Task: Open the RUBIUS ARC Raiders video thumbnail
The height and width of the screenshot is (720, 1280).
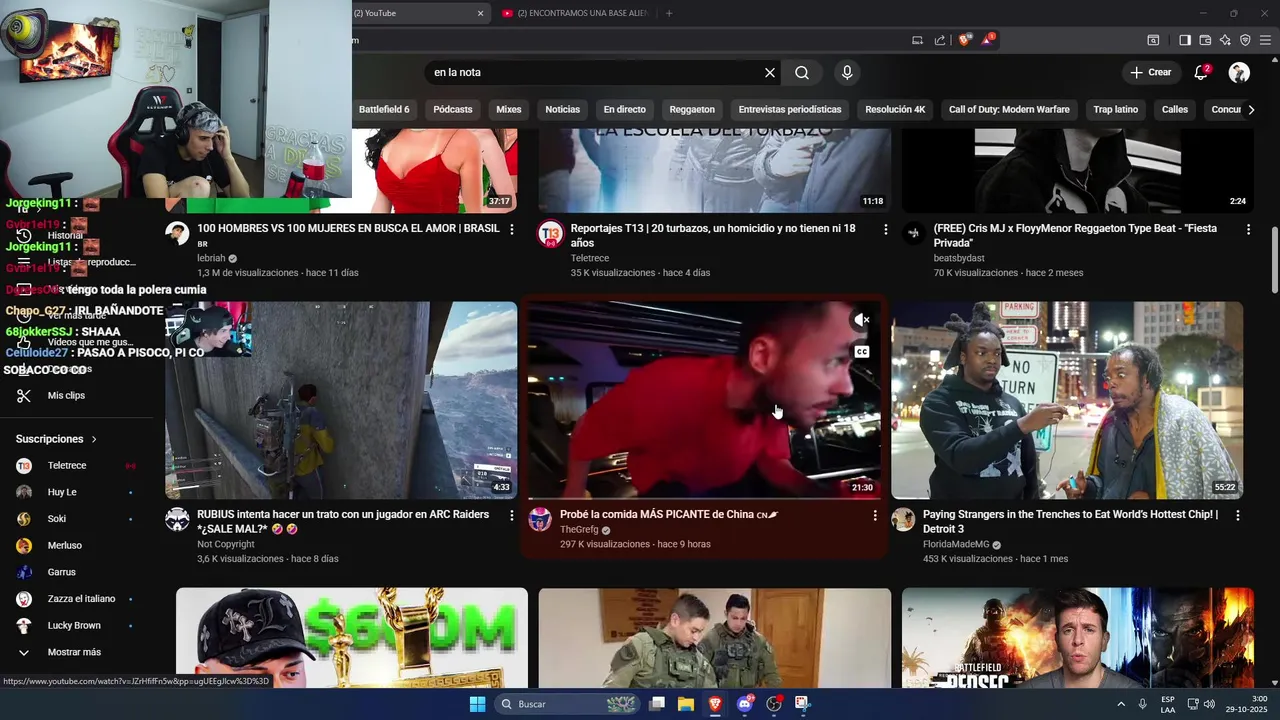Action: coord(341,400)
